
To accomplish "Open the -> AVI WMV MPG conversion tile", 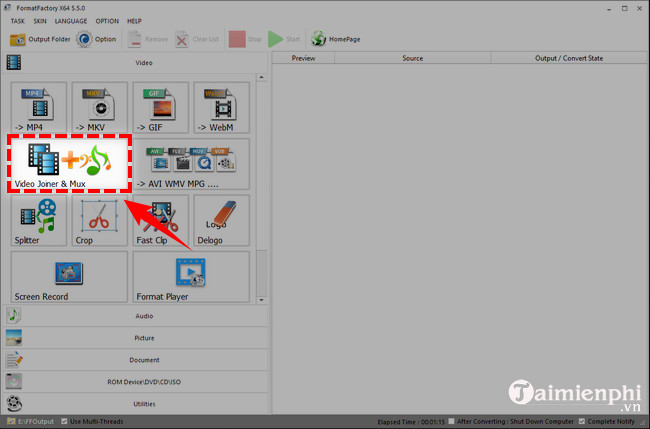I will tap(191, 164).
